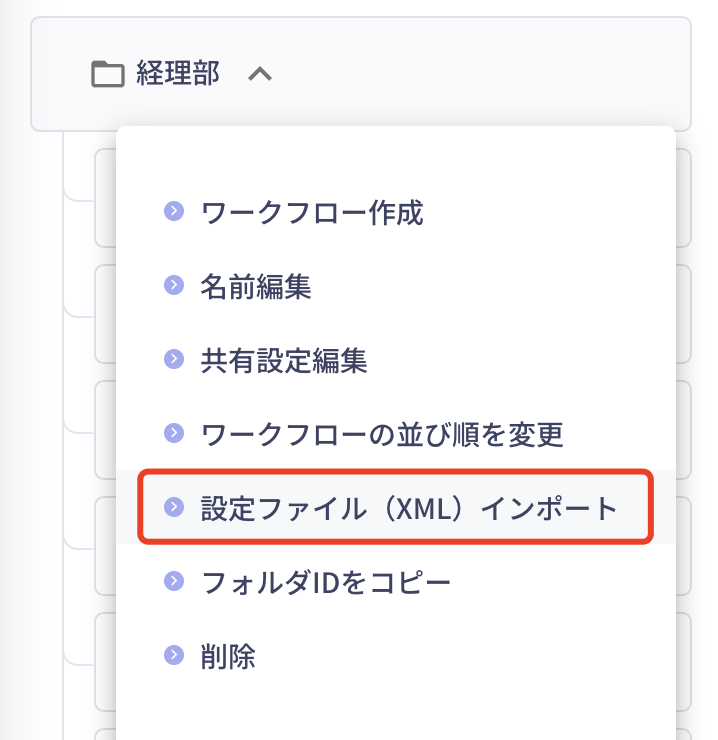
Task: Choose ワークフロー作成 from the menu
Action: [x=312, y=212]
